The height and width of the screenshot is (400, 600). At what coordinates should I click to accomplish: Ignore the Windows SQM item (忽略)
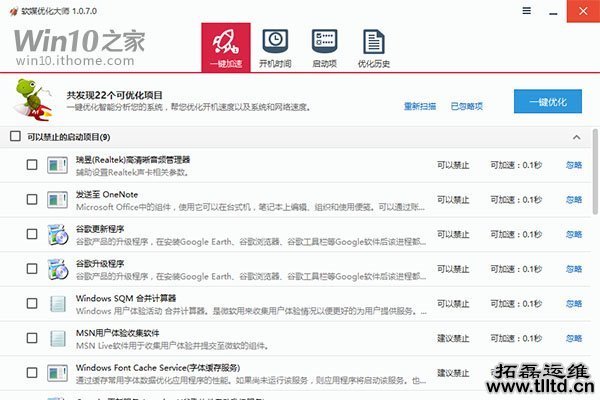[x=574, y=304]
